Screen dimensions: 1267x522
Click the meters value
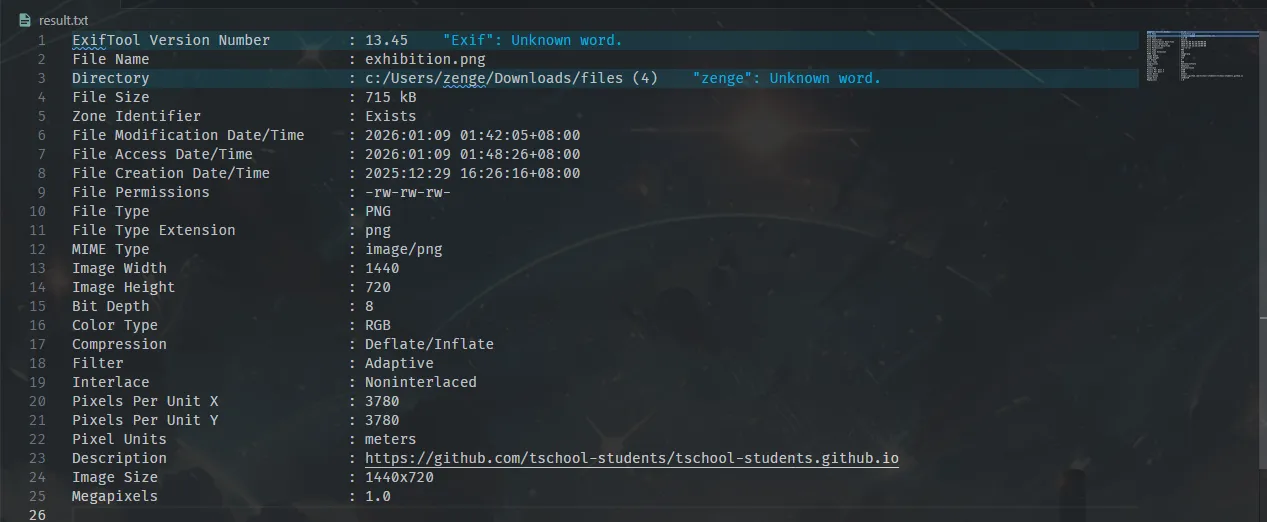pyautogui.click(x=391, y=439)
